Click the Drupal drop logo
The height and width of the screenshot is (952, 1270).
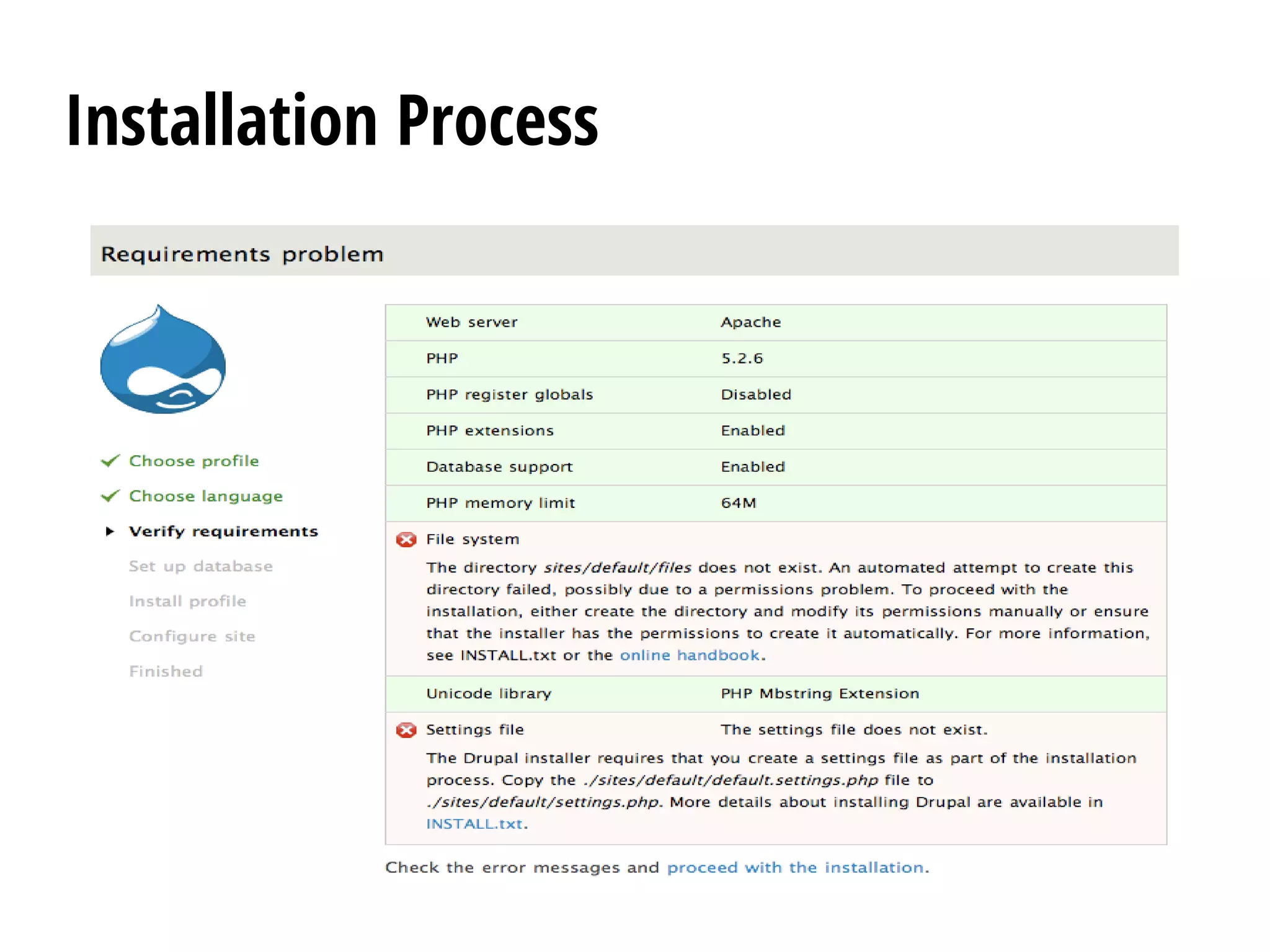pyautogui.click(x=163, y=359)
